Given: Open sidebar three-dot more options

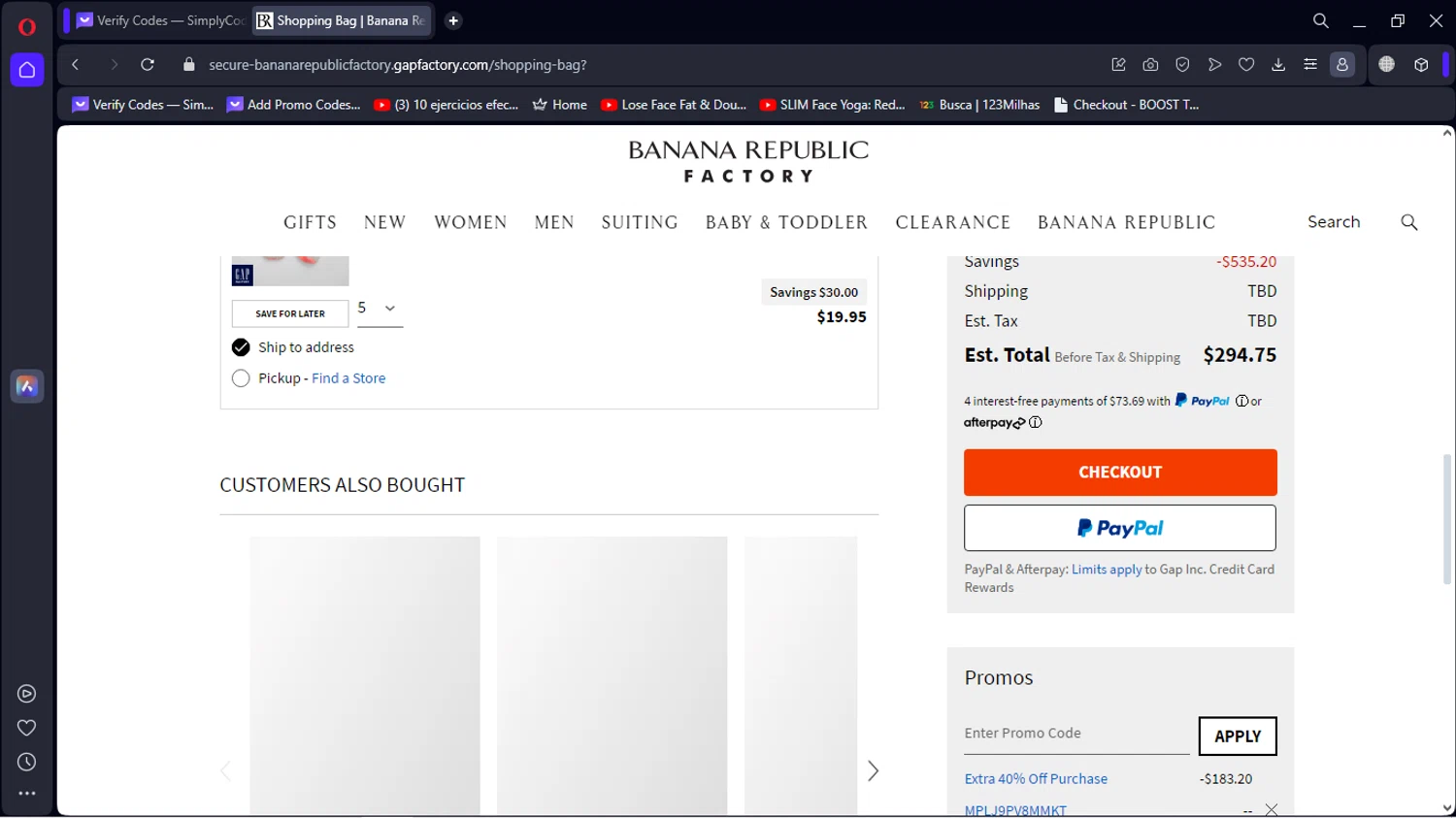Looking at the screenshot, I should [27, 794].
